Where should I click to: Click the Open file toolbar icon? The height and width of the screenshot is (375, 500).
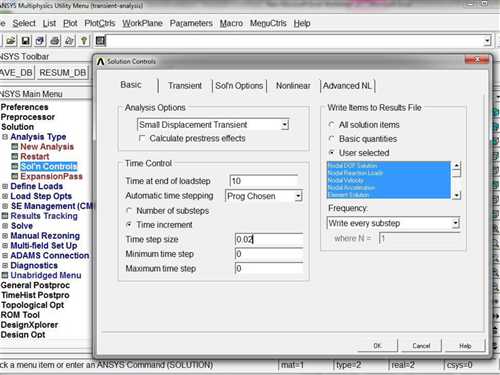[11, 41]
